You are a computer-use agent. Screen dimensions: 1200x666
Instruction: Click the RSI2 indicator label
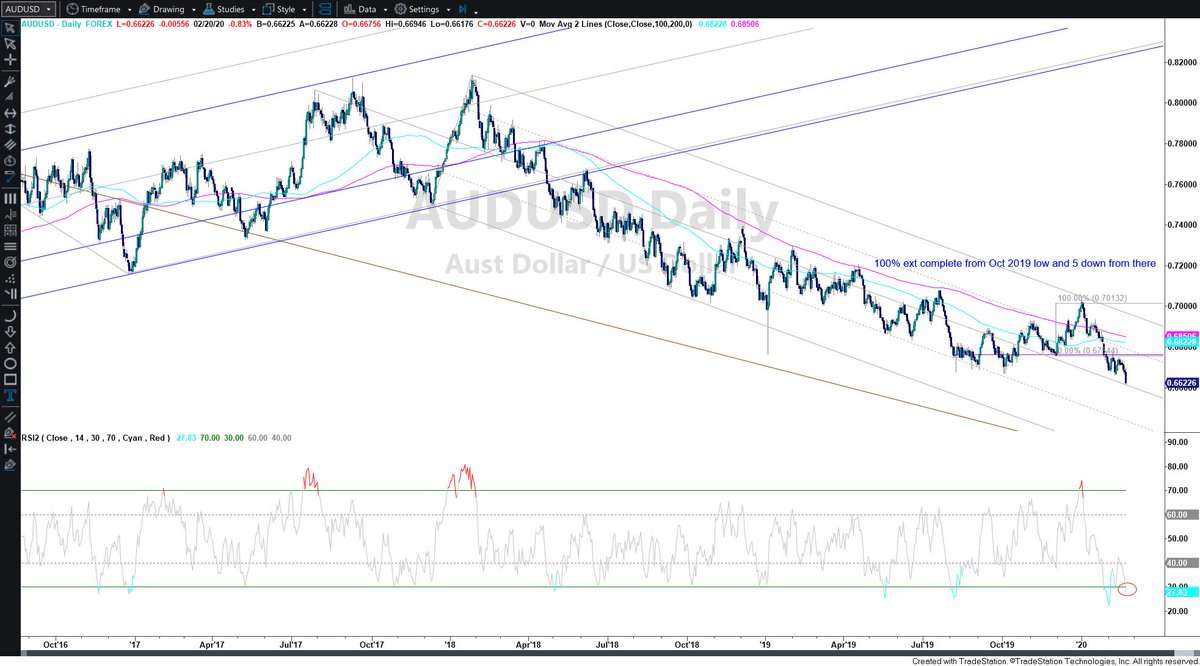(x=98, y=436)
